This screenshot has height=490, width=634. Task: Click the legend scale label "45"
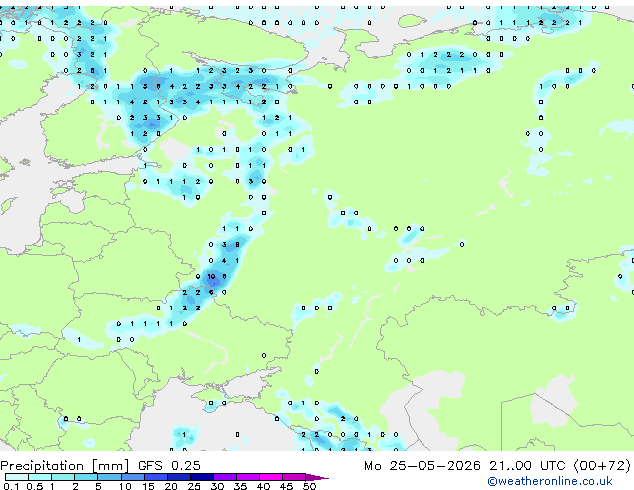tap(286, 486)
